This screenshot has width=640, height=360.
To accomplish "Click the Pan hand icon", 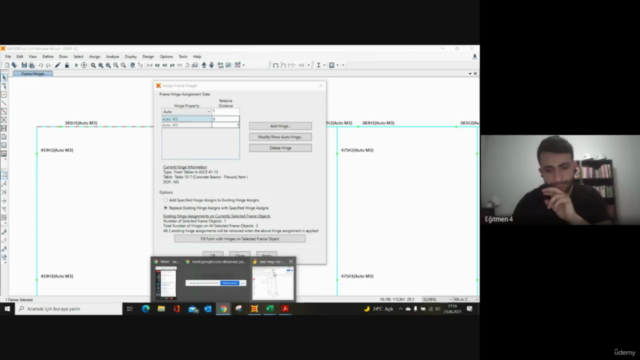I will [132, 65].
